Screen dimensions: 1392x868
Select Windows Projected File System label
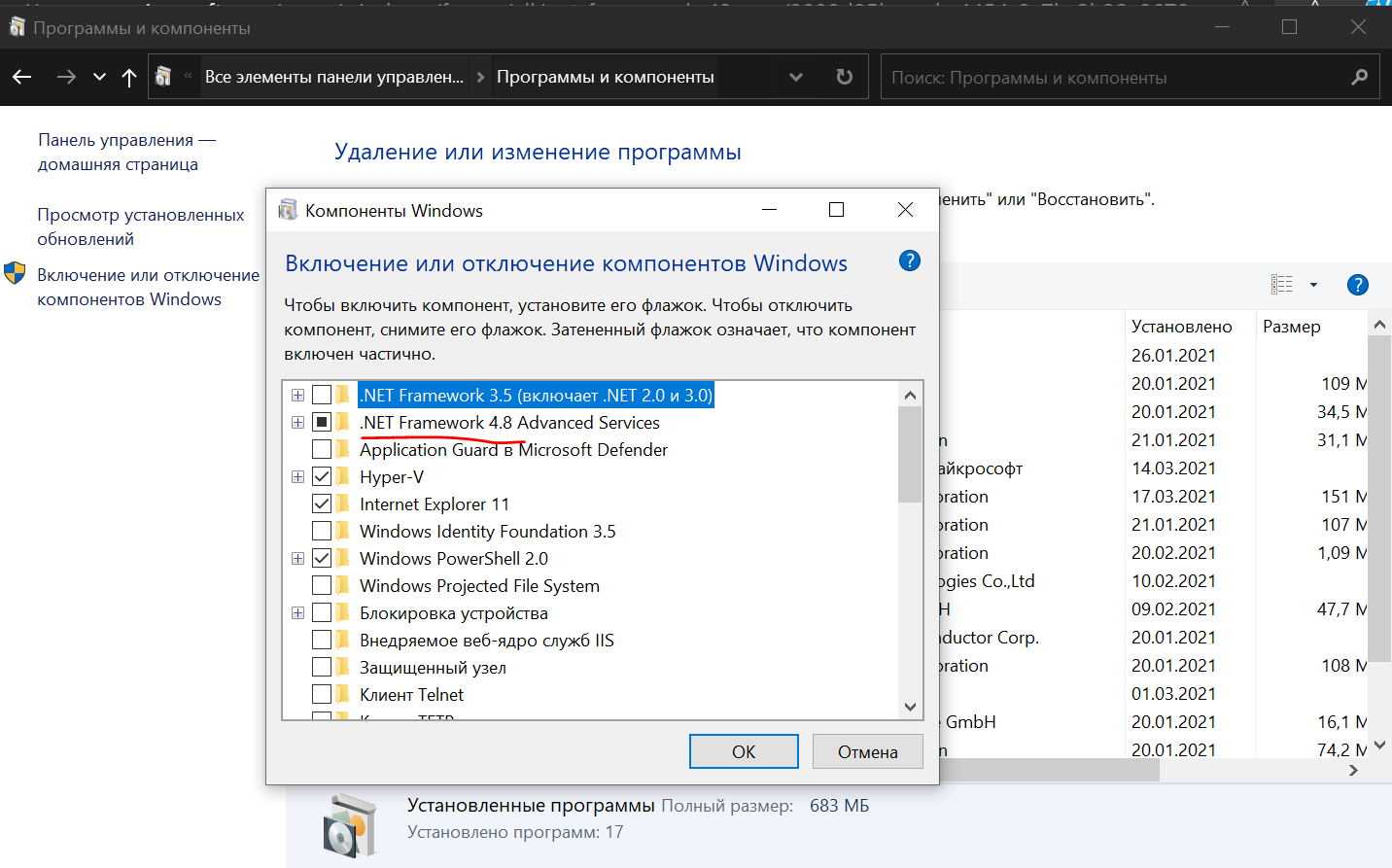[x=479, y=586]
